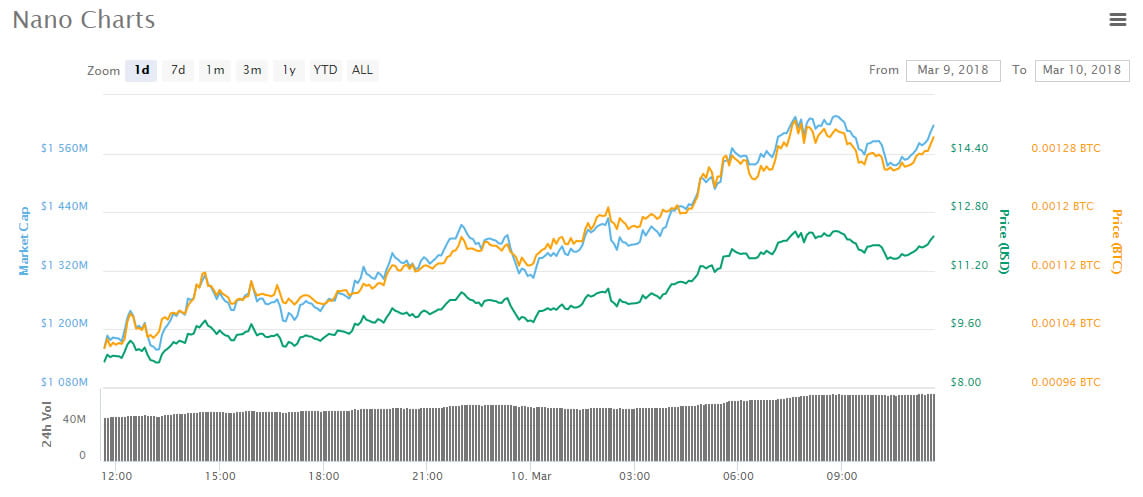Show ALL time chart range
Image resolution: width=1143 pixels, height=497 pixels.
(362, 70)
